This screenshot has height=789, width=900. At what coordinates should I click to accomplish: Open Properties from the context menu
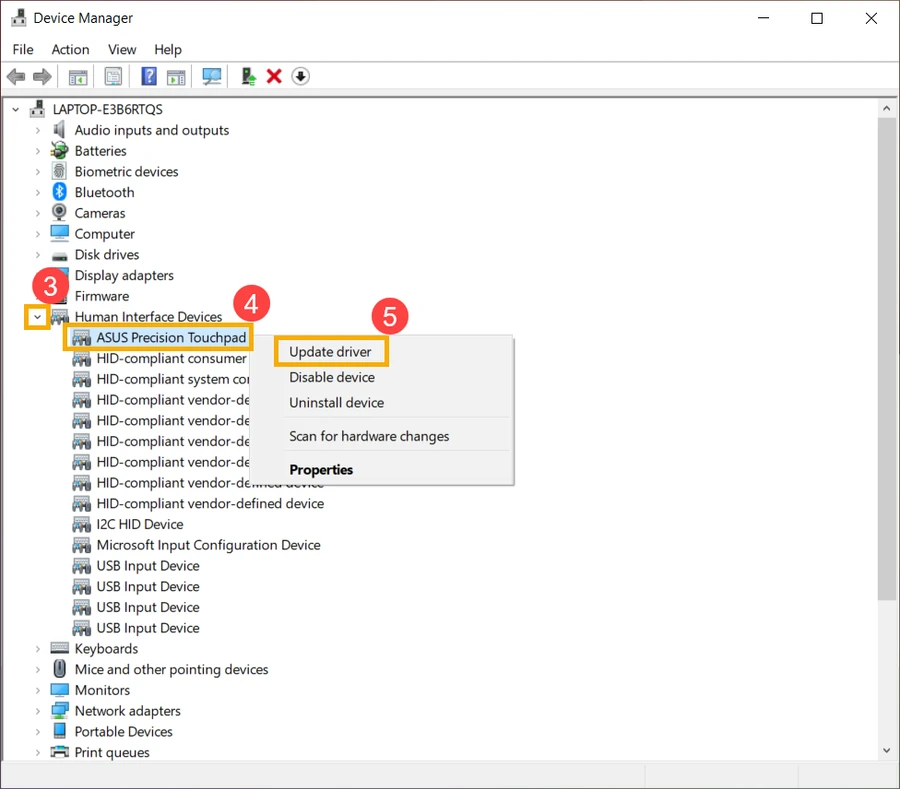(x=321, y=469)
